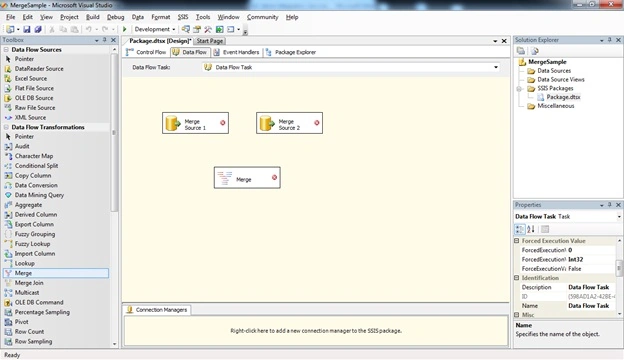
Task: Select Pivot transformation in toolbox
Action: tap(21, 322)
